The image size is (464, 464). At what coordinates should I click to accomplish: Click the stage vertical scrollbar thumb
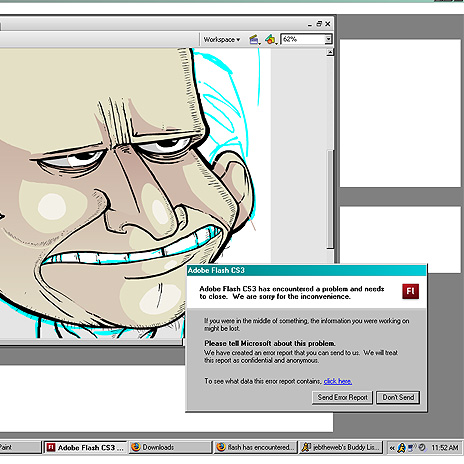[330, 199]
